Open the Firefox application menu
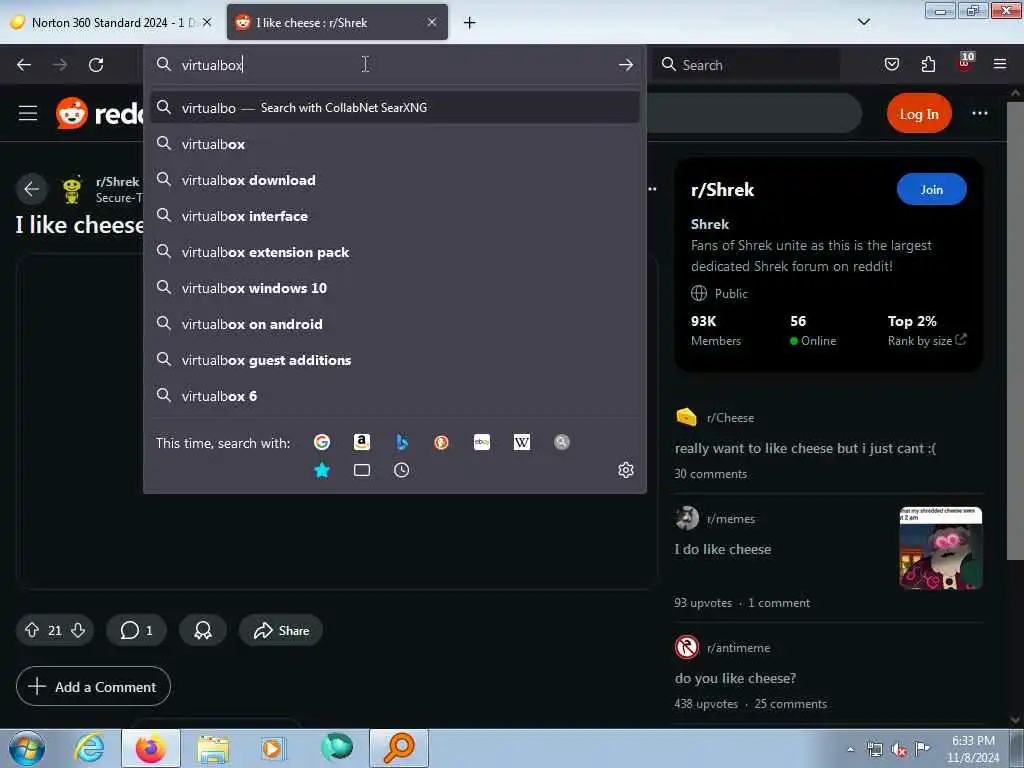 (x=1000, y=64)
